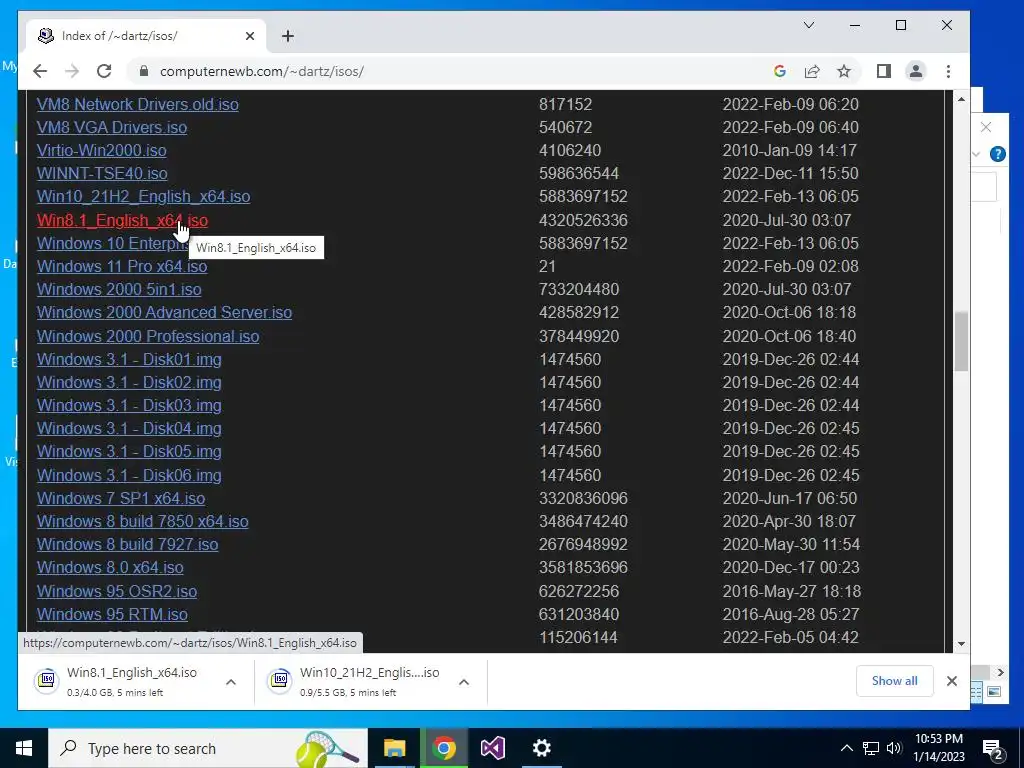1024x768 pixels.
Task: Open Windows 95 RTM.iso
Action: pos(112,615)
